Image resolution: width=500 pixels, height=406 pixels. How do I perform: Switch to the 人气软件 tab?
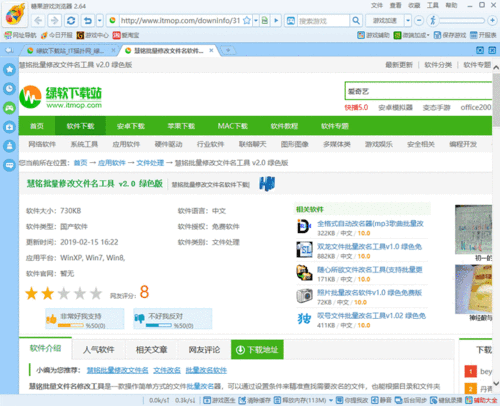[99, 350]
